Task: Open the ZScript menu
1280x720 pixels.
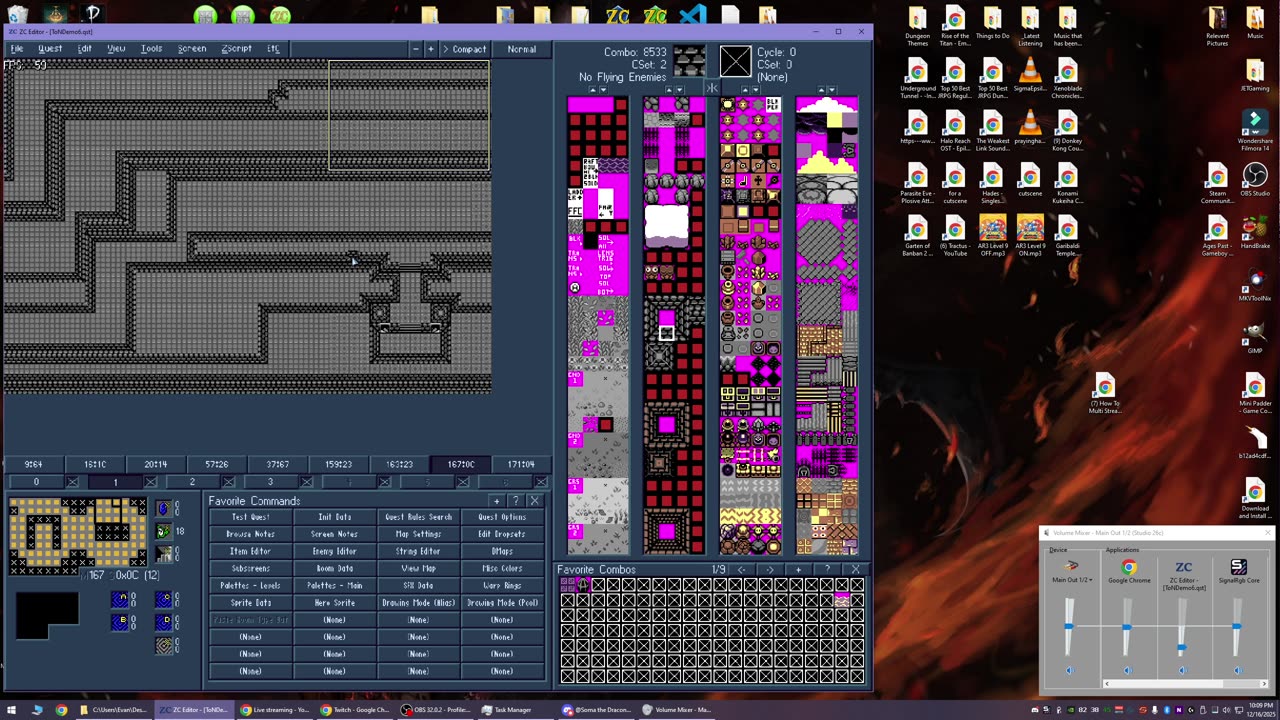Action: [x=236, y=49]
